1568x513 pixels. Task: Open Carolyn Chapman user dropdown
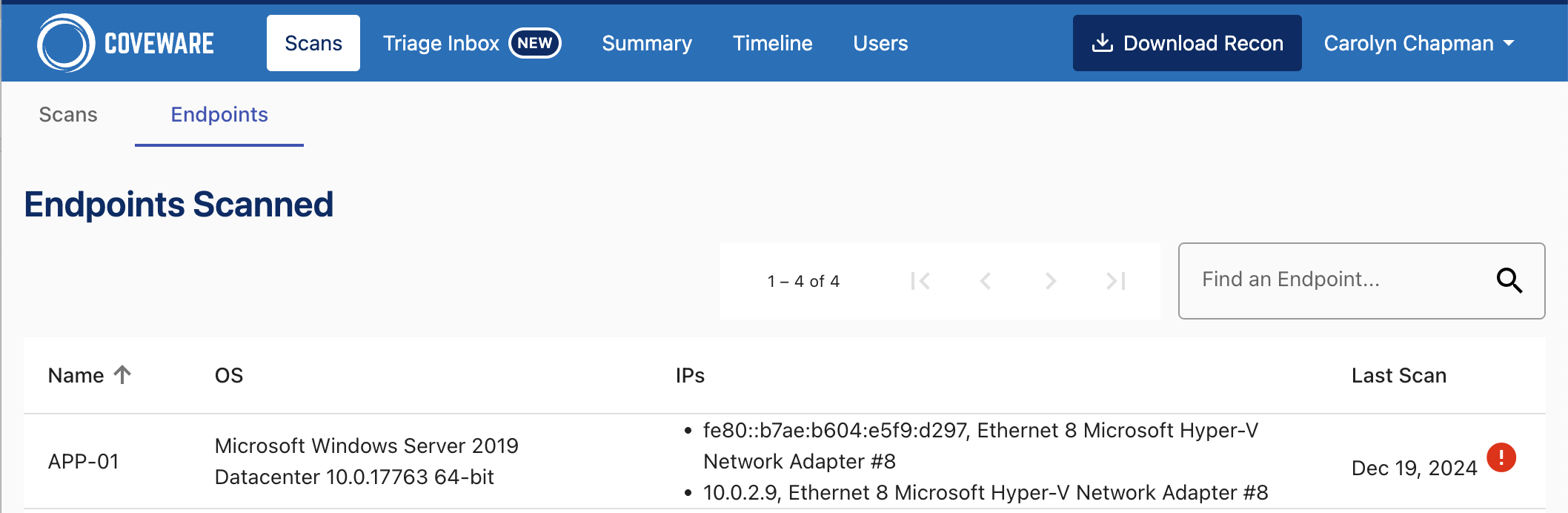(1418, 43)
